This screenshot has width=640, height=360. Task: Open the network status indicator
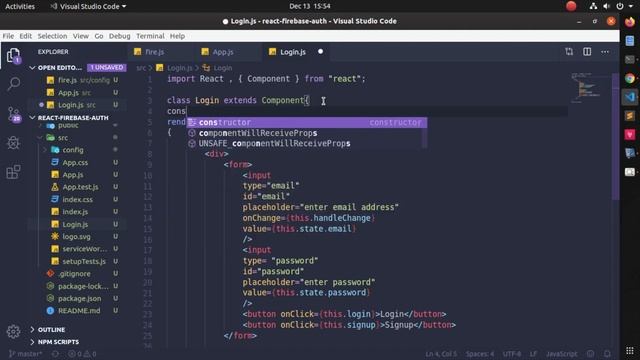[x=593, y=6]
